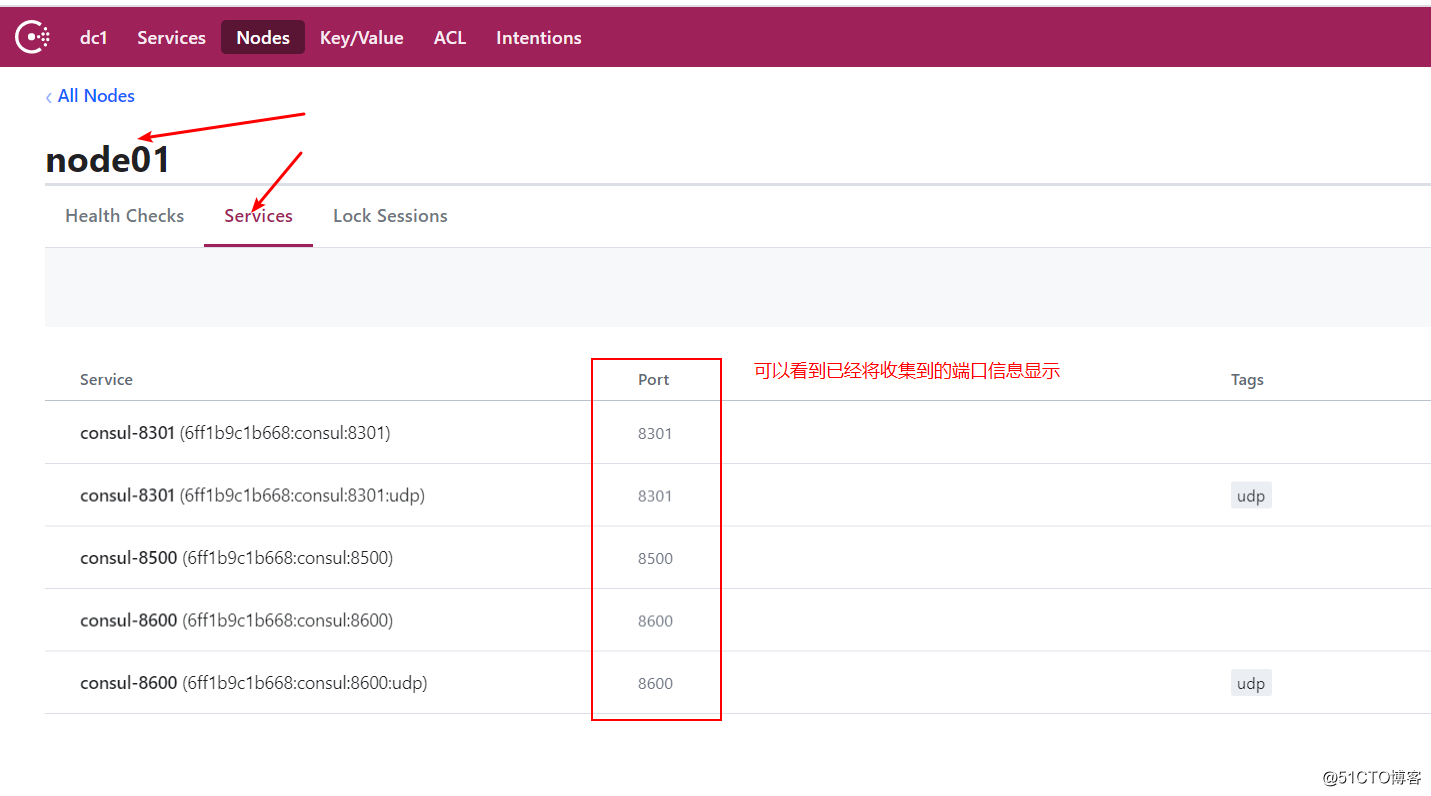
Task: Click the udp tag in consul-8301 row
Action: 1251,496
